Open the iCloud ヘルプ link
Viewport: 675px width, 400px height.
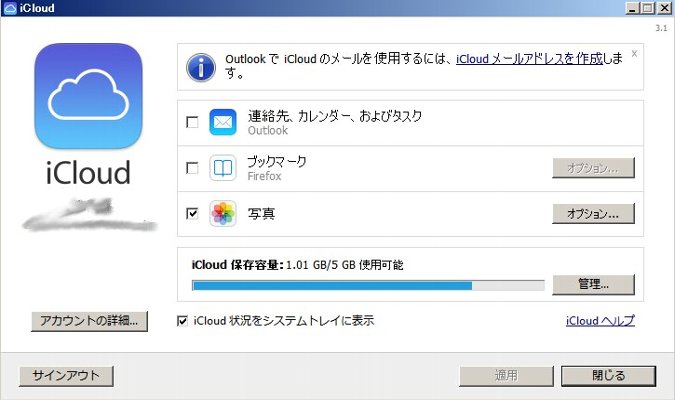coord(600,321)
